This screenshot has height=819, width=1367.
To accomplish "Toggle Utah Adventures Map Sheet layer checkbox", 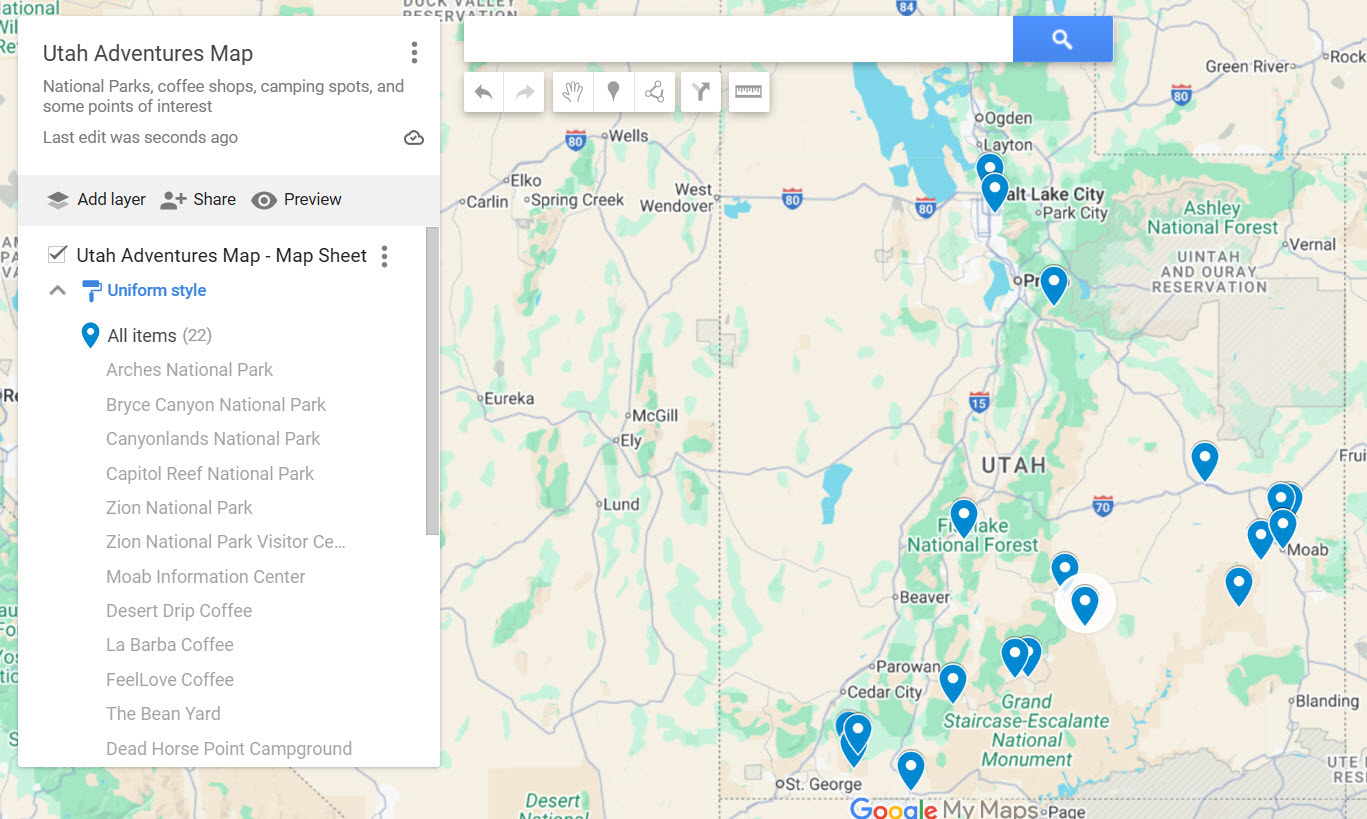I will (57, 255).
